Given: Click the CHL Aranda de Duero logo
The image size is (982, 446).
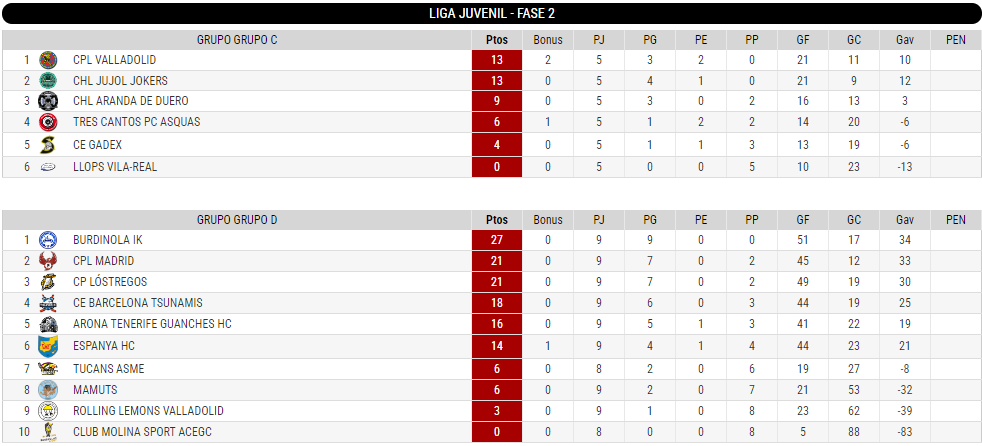Looking at the screenshot, I should 48,101.
